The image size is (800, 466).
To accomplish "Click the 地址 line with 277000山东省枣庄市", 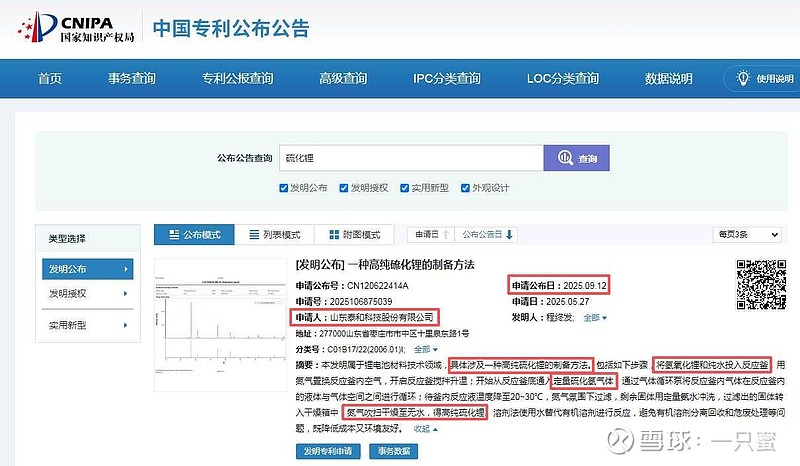I will click(x=382, y=333).
